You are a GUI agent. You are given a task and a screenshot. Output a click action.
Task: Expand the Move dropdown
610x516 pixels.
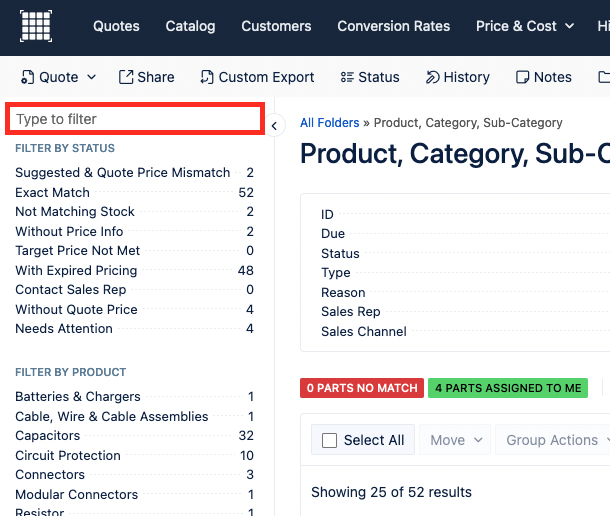455,440
